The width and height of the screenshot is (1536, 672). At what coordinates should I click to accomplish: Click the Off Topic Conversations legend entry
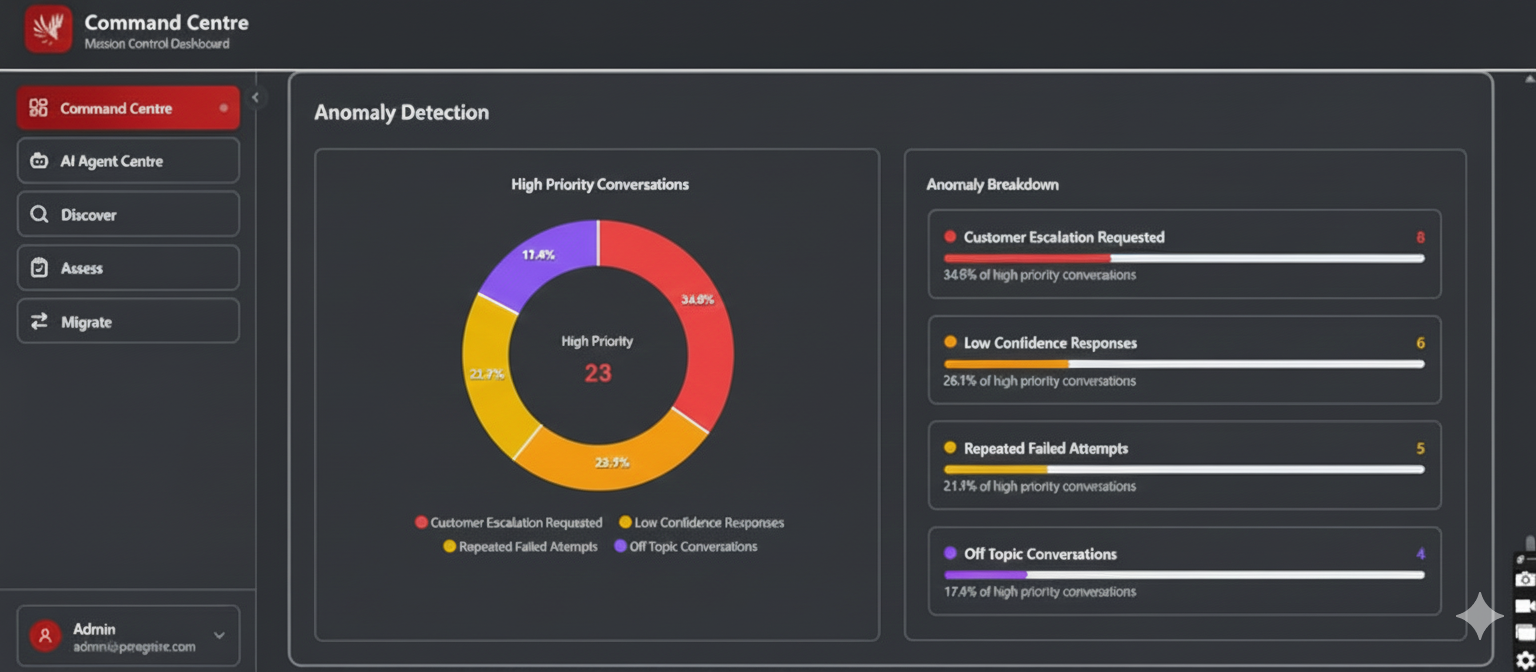point(694,547)
